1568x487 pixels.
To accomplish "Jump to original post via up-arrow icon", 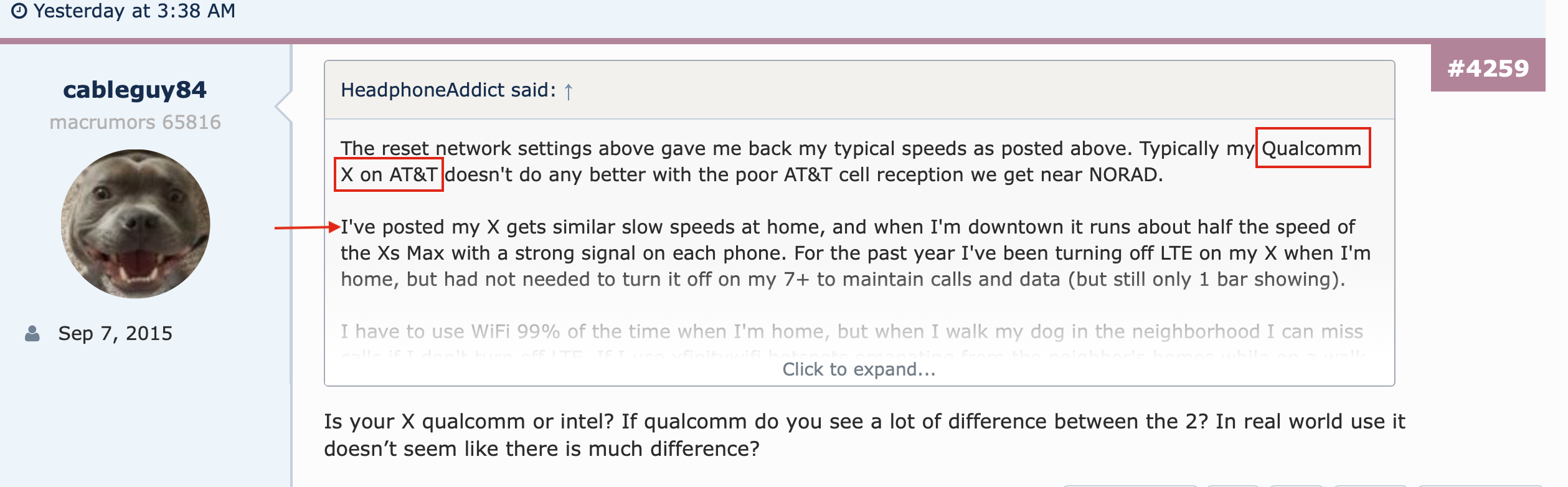I will (x=569, y=92).
